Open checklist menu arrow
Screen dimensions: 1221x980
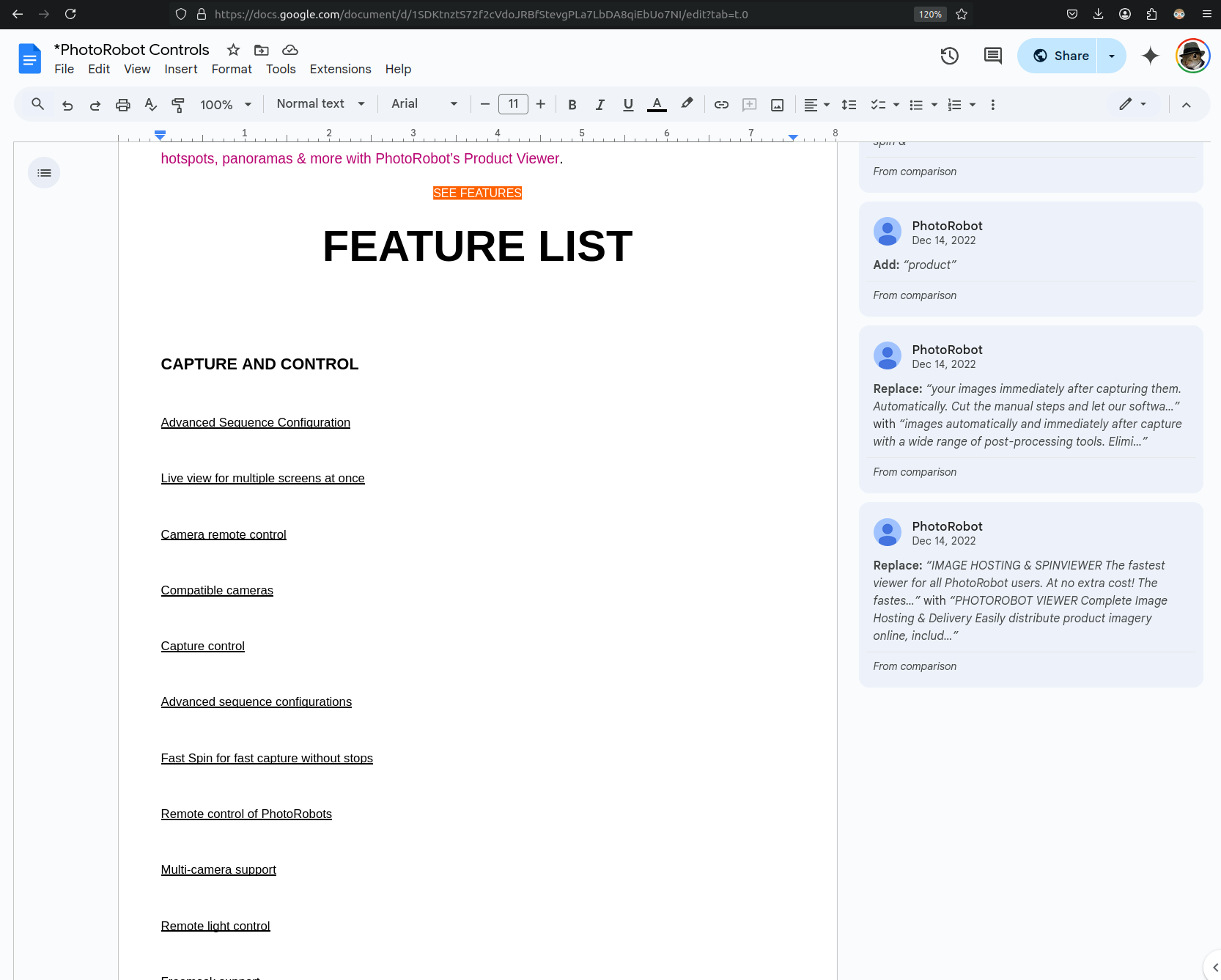896,105
